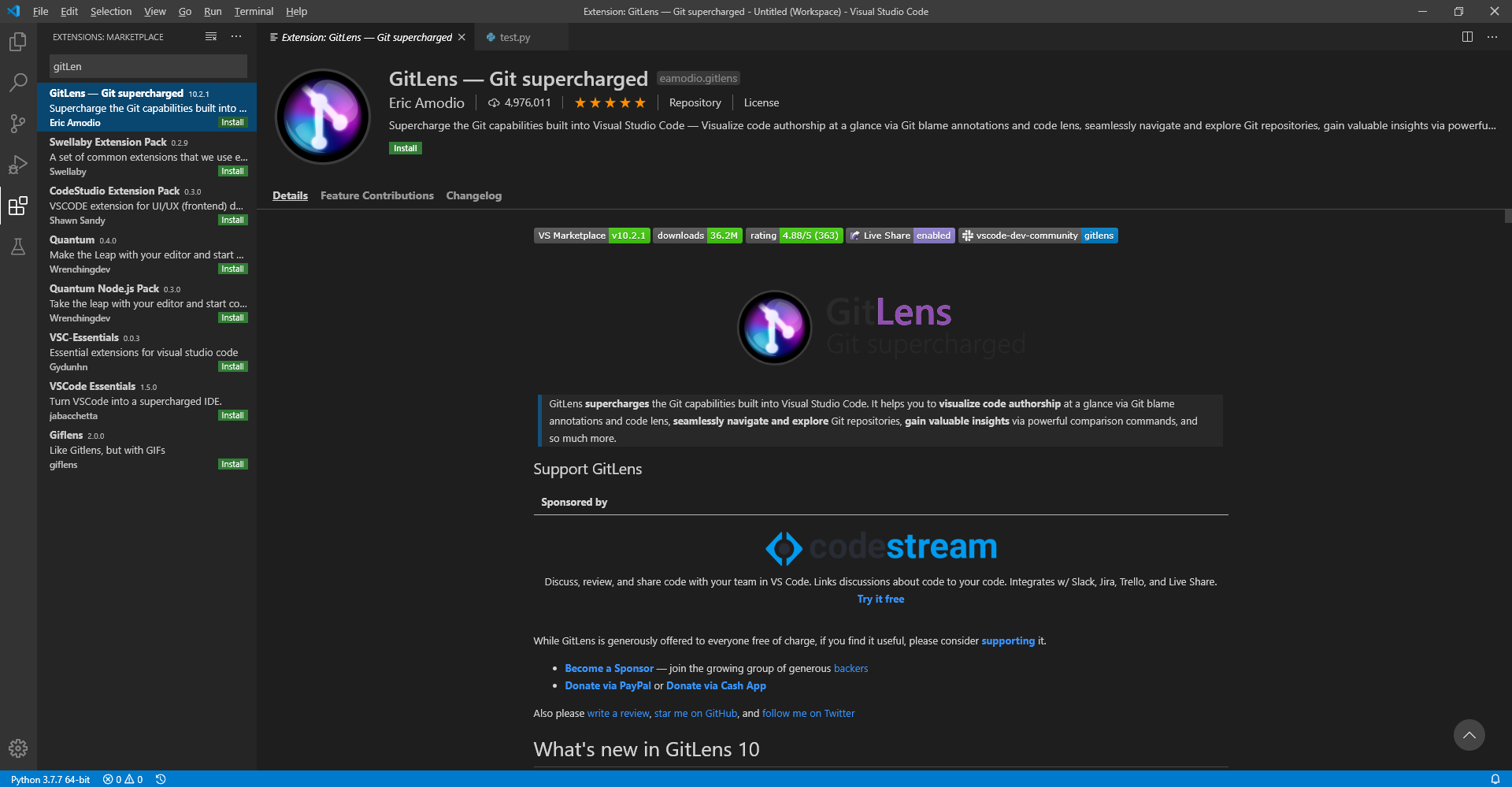Screen dimensions: 1512x787
Task: Open the Go menu
Action: [185, 11]
